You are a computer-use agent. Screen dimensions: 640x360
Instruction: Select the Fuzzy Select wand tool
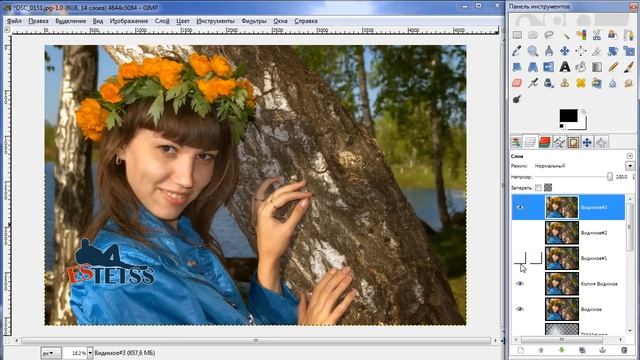point(565,35)
